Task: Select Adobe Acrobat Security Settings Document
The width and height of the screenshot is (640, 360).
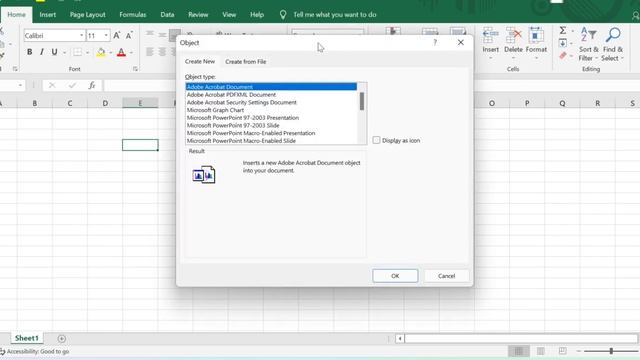Action: coord(271,102)
